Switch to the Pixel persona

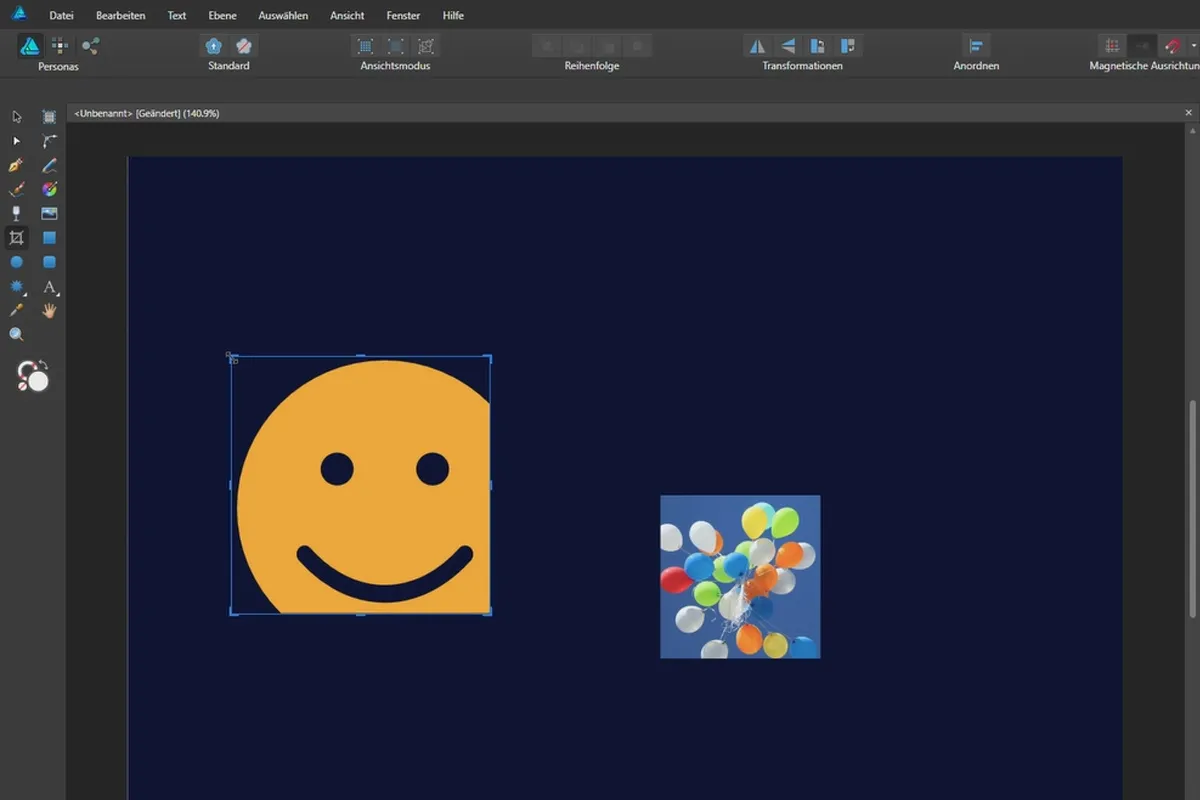click(60, 45)
